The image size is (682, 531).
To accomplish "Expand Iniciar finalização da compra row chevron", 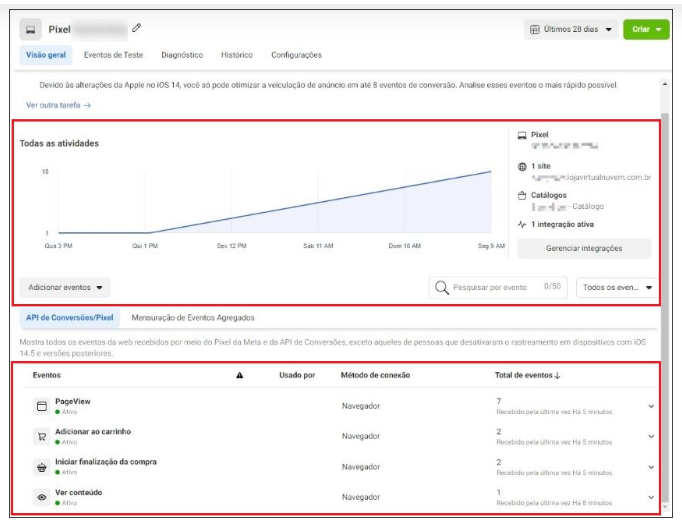I will (651, 467).
